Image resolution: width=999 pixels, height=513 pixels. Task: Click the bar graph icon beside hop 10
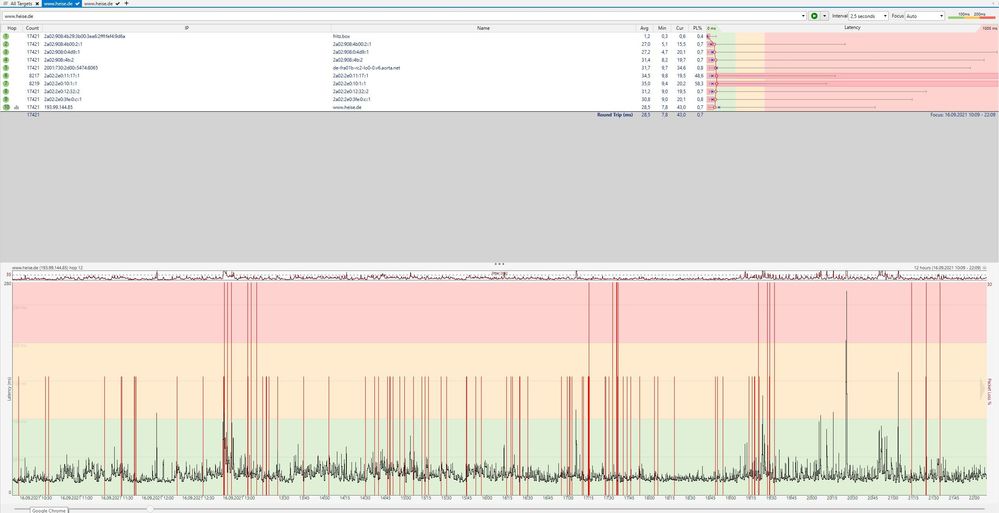(16, 107)
